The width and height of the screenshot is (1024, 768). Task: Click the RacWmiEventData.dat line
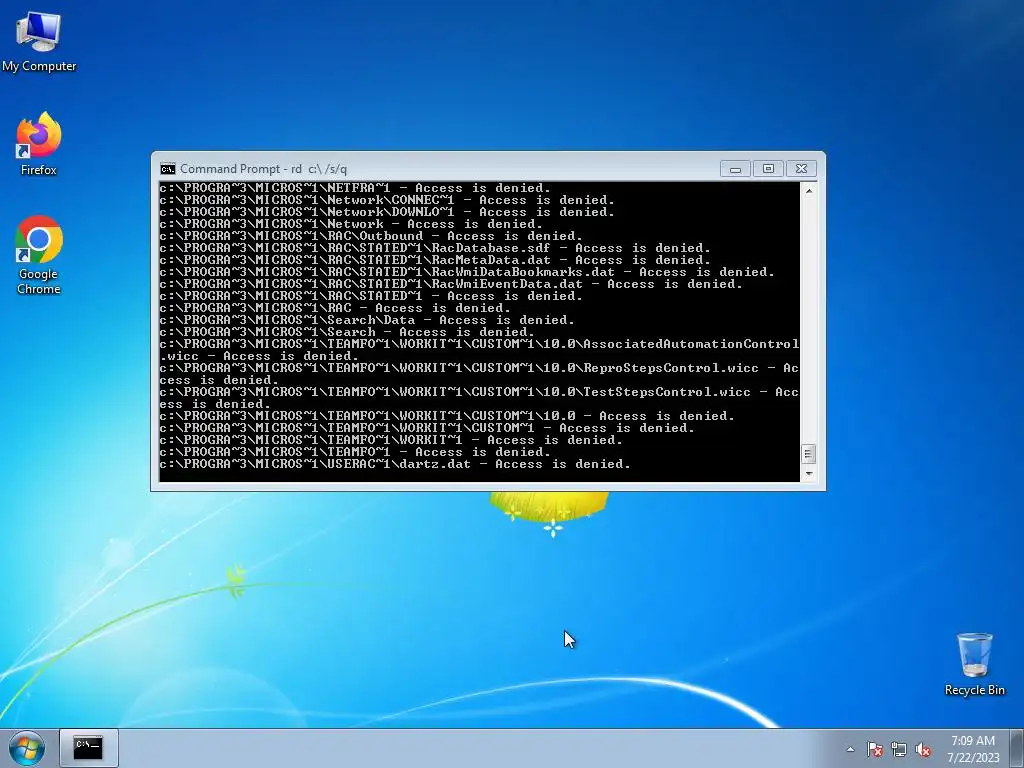[451, 284]
